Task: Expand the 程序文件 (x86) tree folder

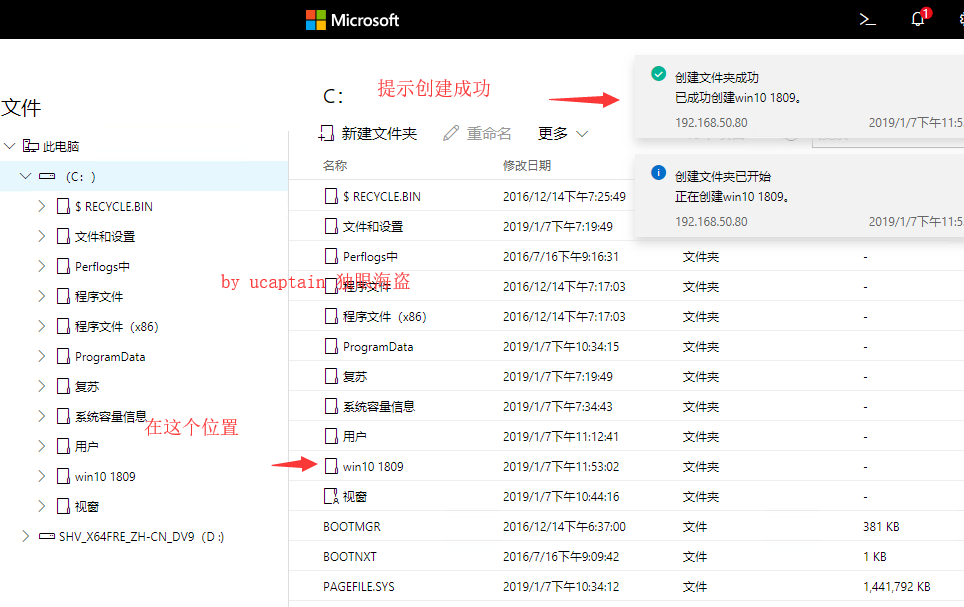Action: [x=41, y=326]
